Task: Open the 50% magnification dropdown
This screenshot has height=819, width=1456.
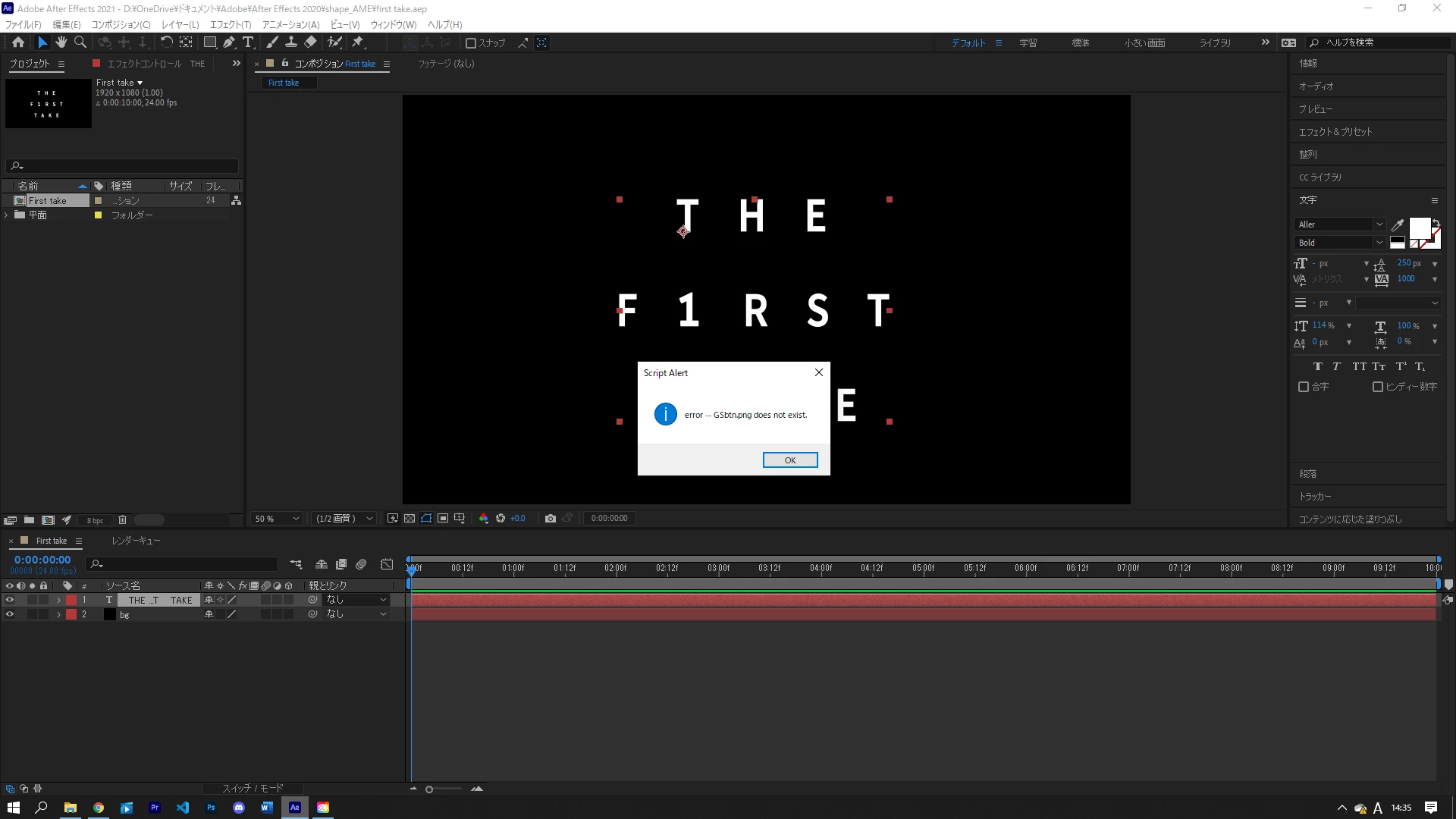Action: pos(278,519)
